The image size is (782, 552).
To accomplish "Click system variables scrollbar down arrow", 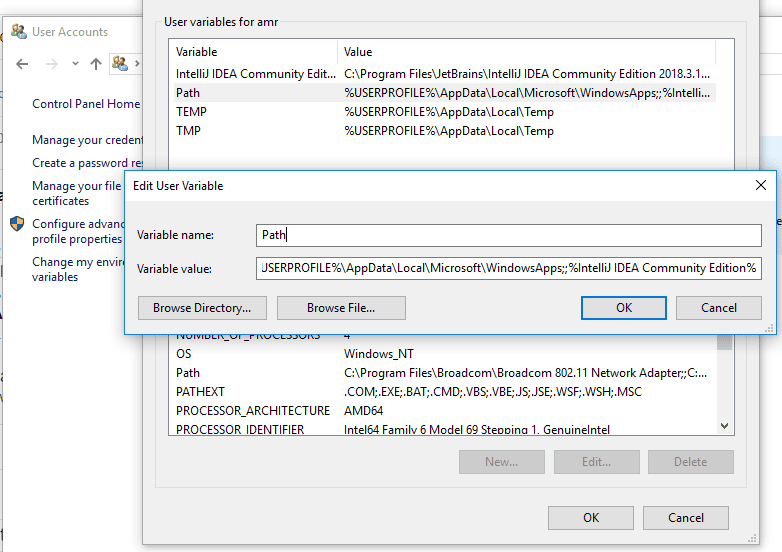I will [725, 426].
